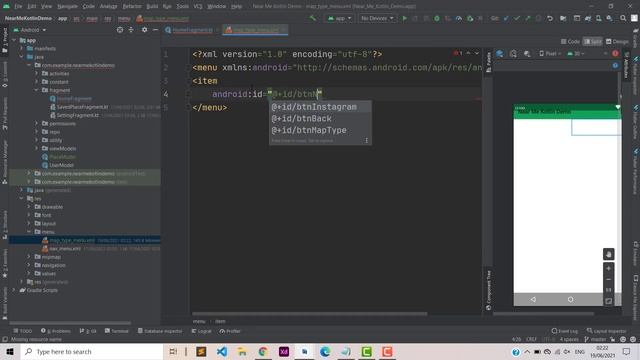Screen dimensions: 640x360
Task: Open the VCS menu
Action: click(198, 7)
